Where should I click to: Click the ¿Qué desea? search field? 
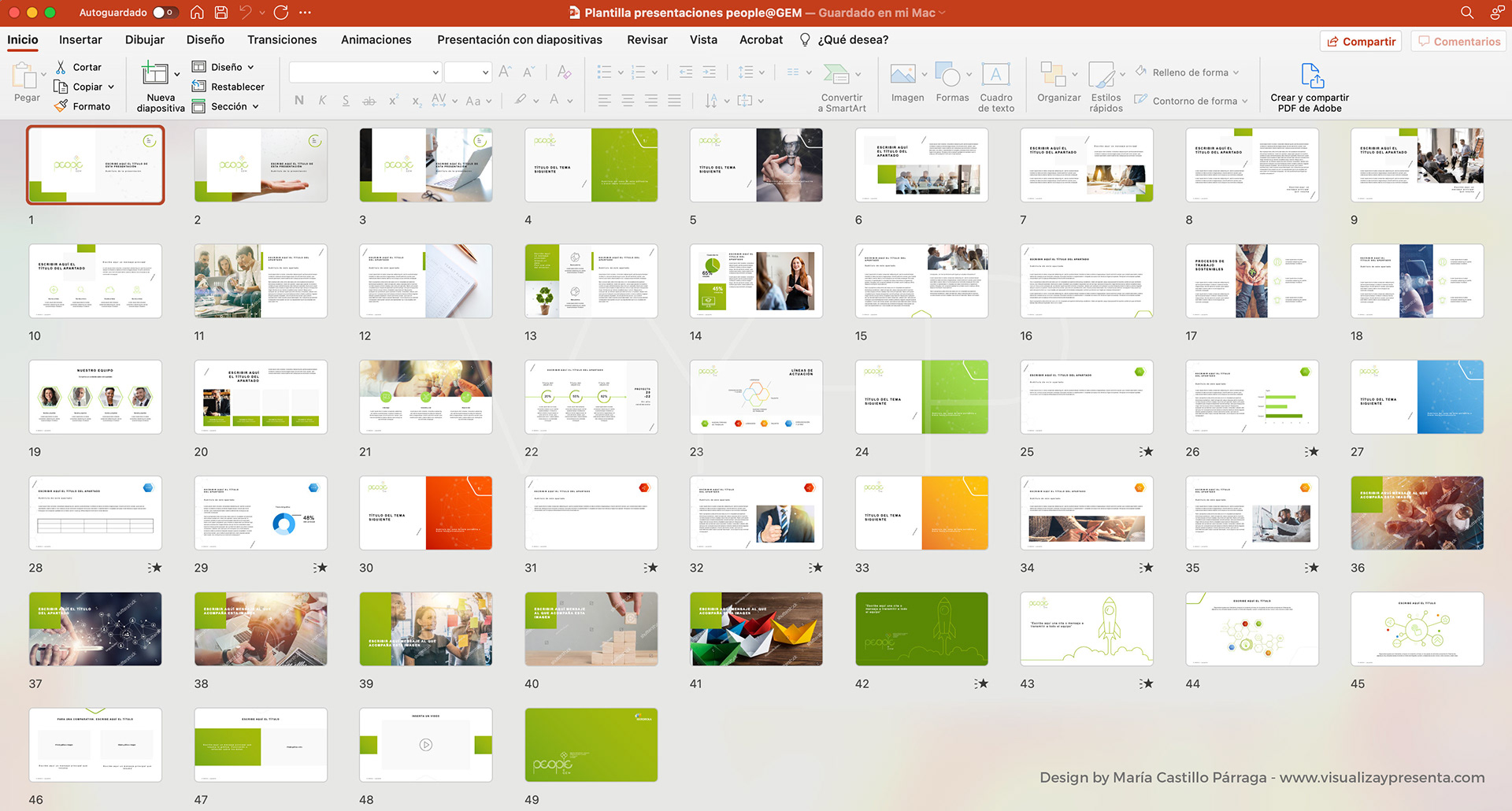[844, 39]
